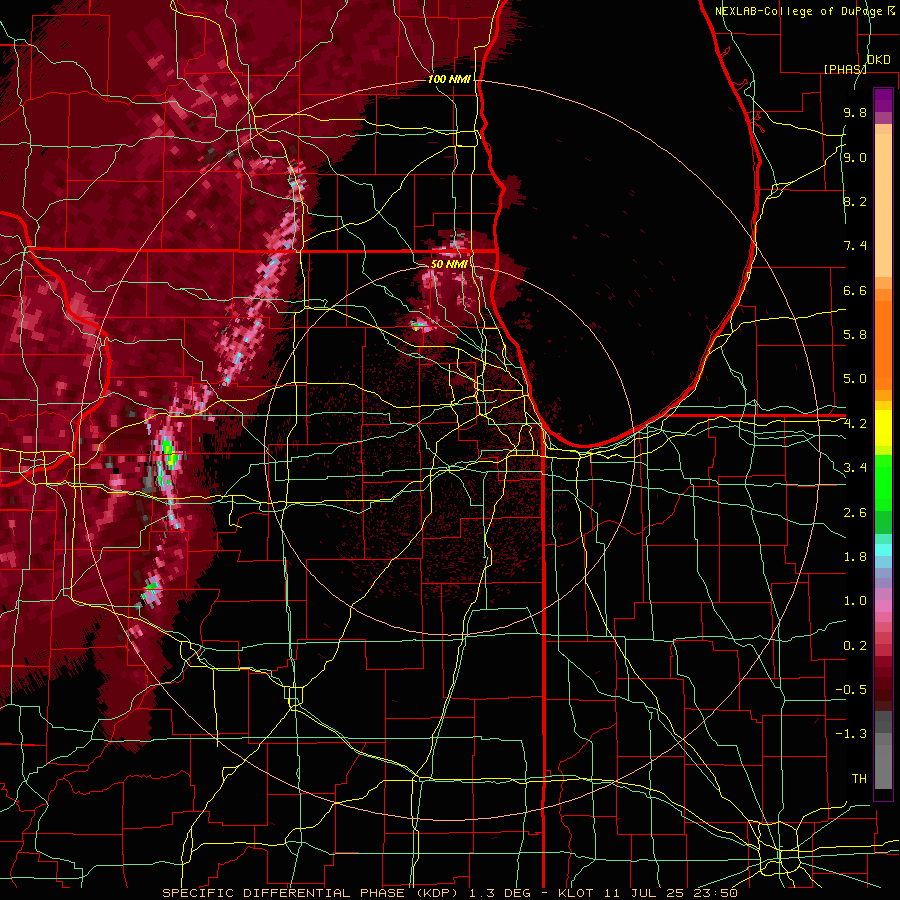
Task: Click the 100 NMI range ring label
Action: 448,79
